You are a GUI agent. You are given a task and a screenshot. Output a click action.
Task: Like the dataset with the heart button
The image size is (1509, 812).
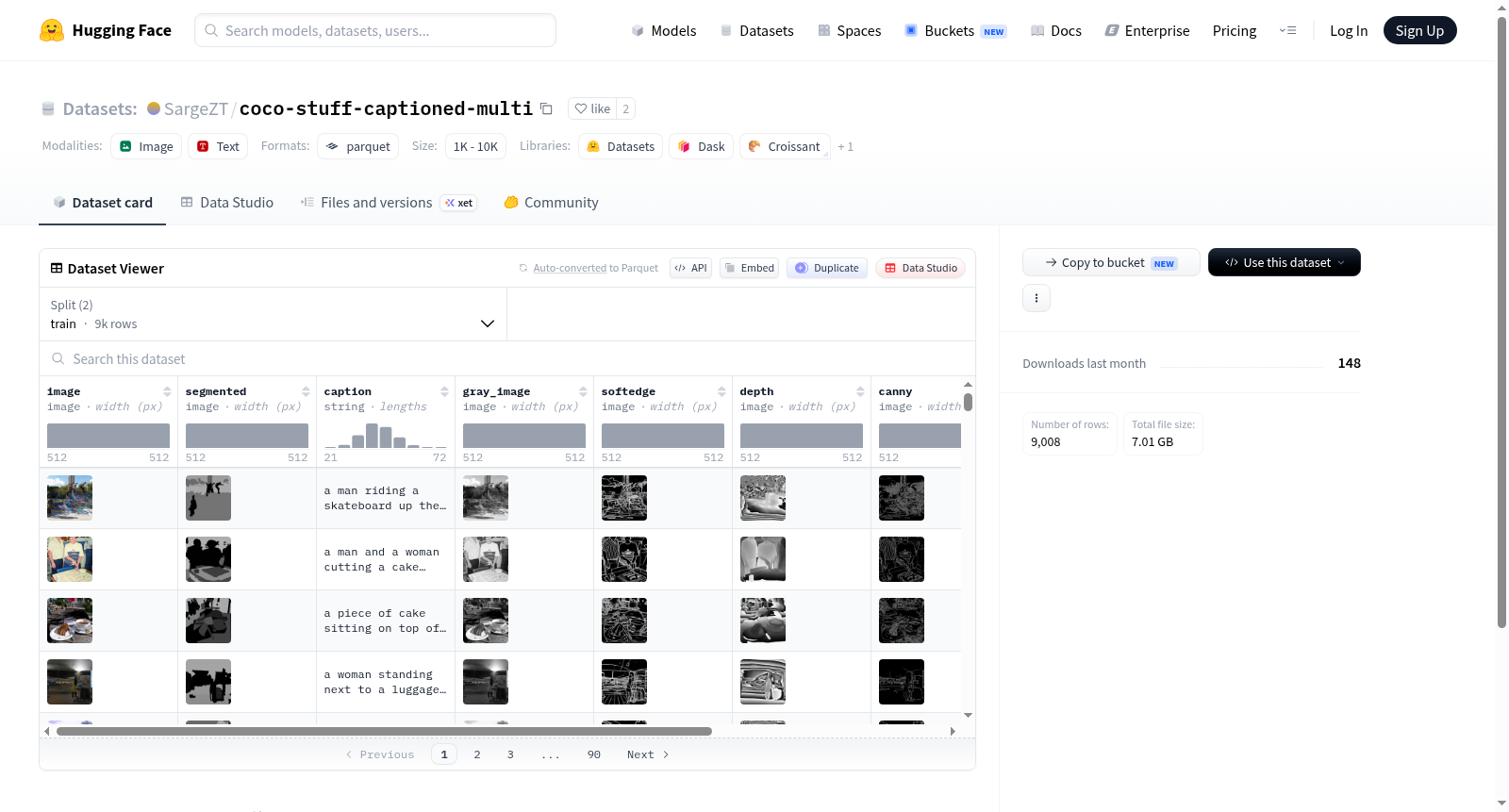tap(592, 108)
